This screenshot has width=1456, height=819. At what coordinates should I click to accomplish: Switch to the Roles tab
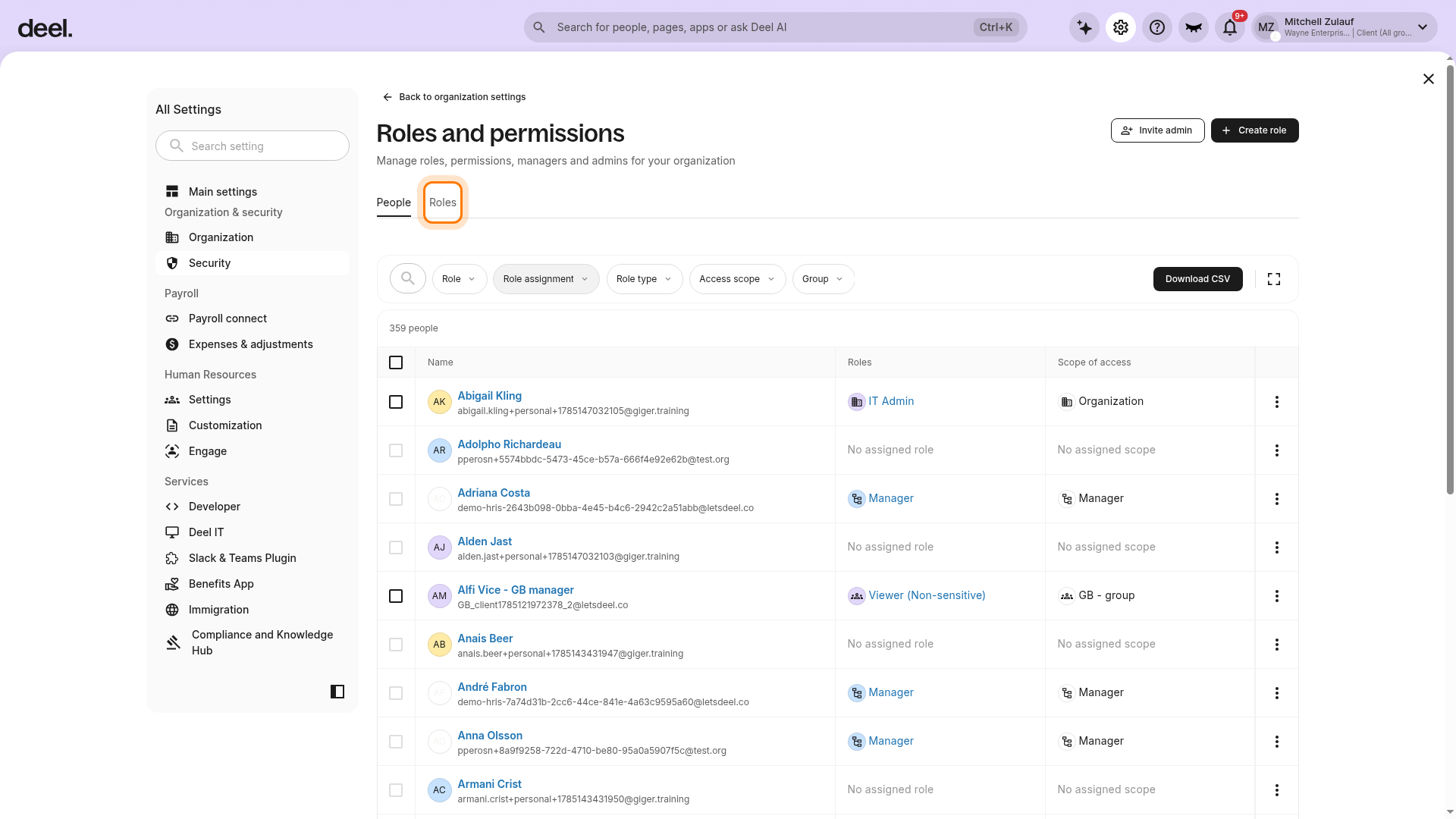coord(443,202)
